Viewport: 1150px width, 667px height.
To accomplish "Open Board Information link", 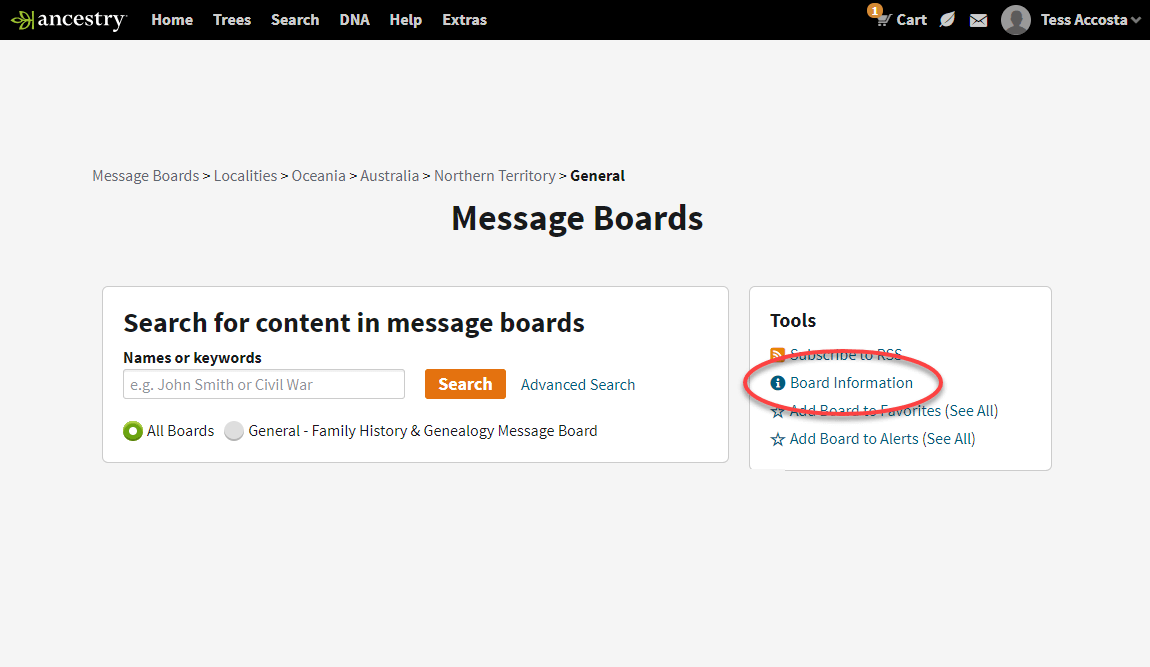I will [851, 383].
